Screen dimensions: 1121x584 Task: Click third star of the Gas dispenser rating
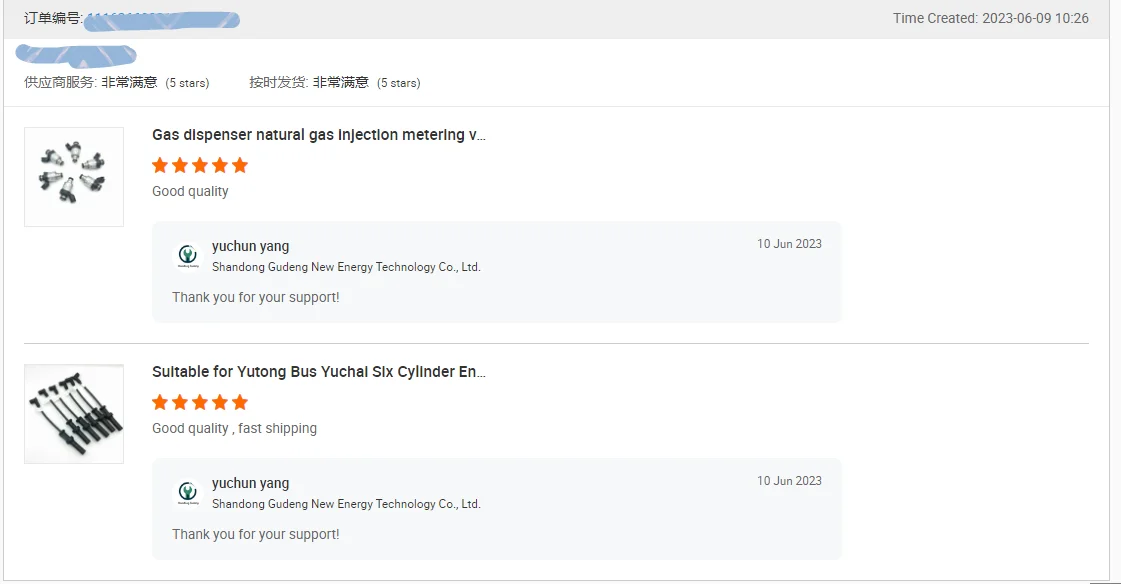[x=200, y=165]
